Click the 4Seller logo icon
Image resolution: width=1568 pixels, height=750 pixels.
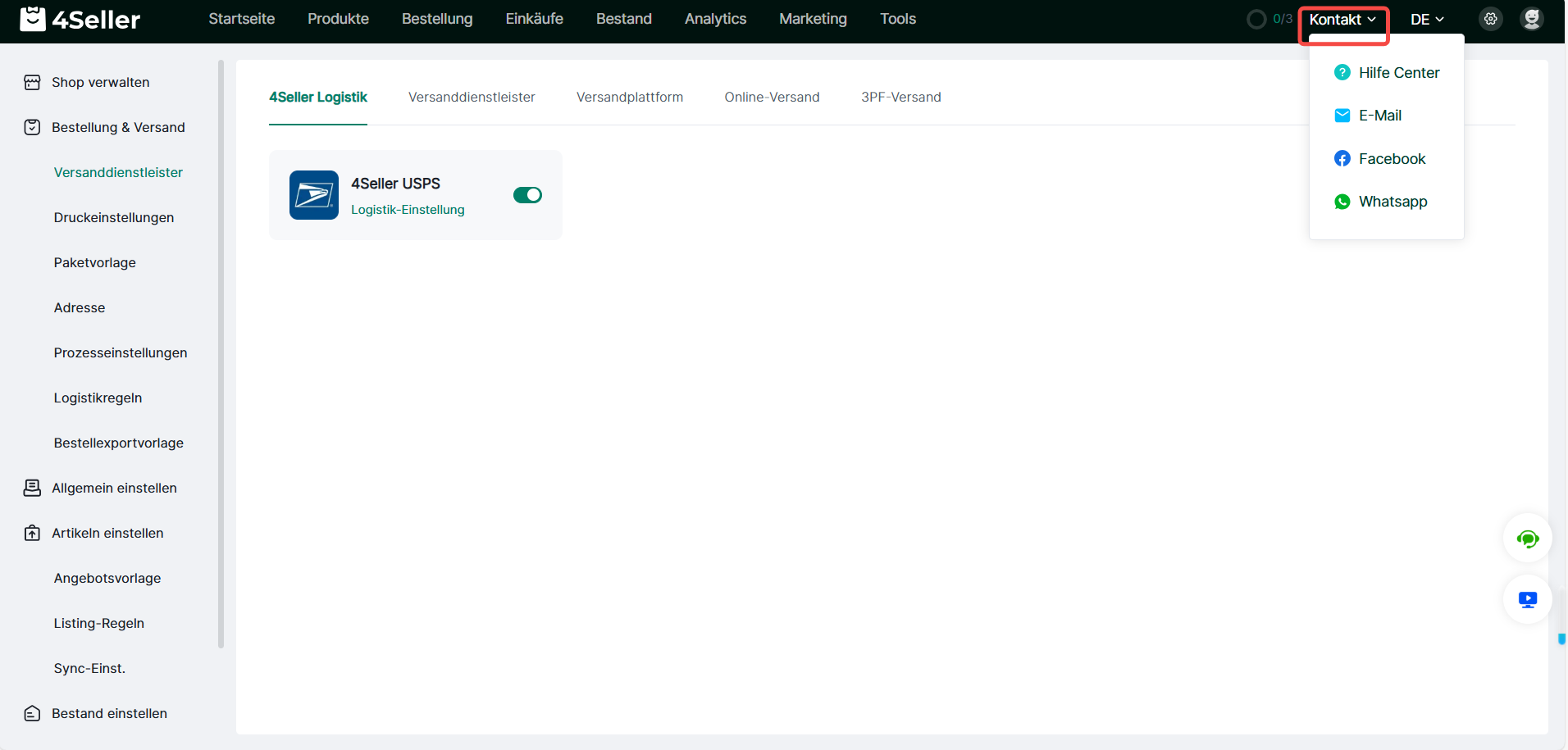33,19
